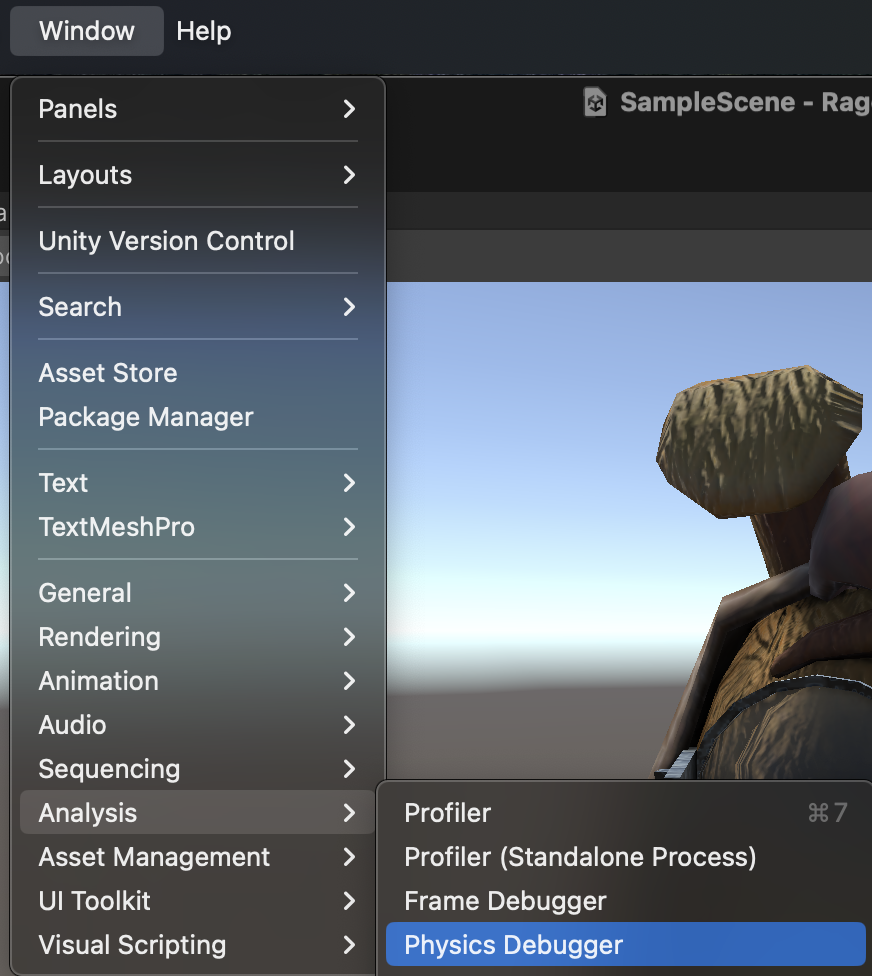Viewport: 872px width, 976px height.
Task: Expand the General submenu
Action: [x=197, y=593]
